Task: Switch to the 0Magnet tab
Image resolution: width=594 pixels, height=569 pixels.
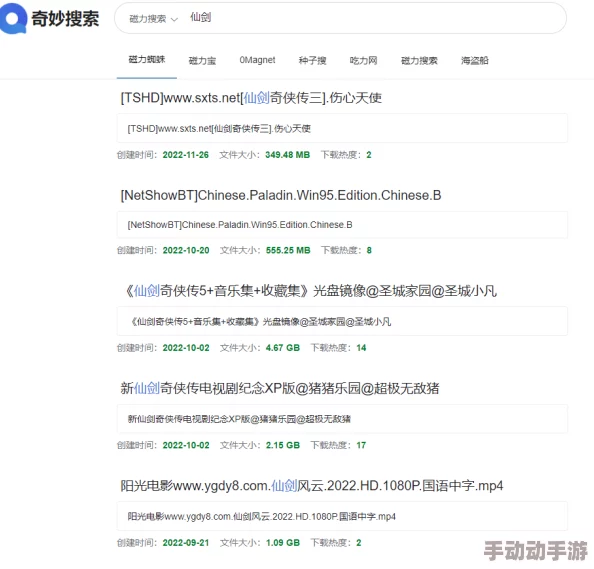Action: (x=257, y=60)
